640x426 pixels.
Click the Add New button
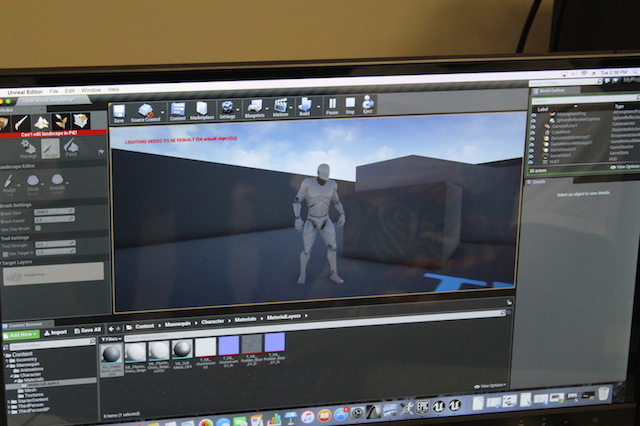[21, 335]
